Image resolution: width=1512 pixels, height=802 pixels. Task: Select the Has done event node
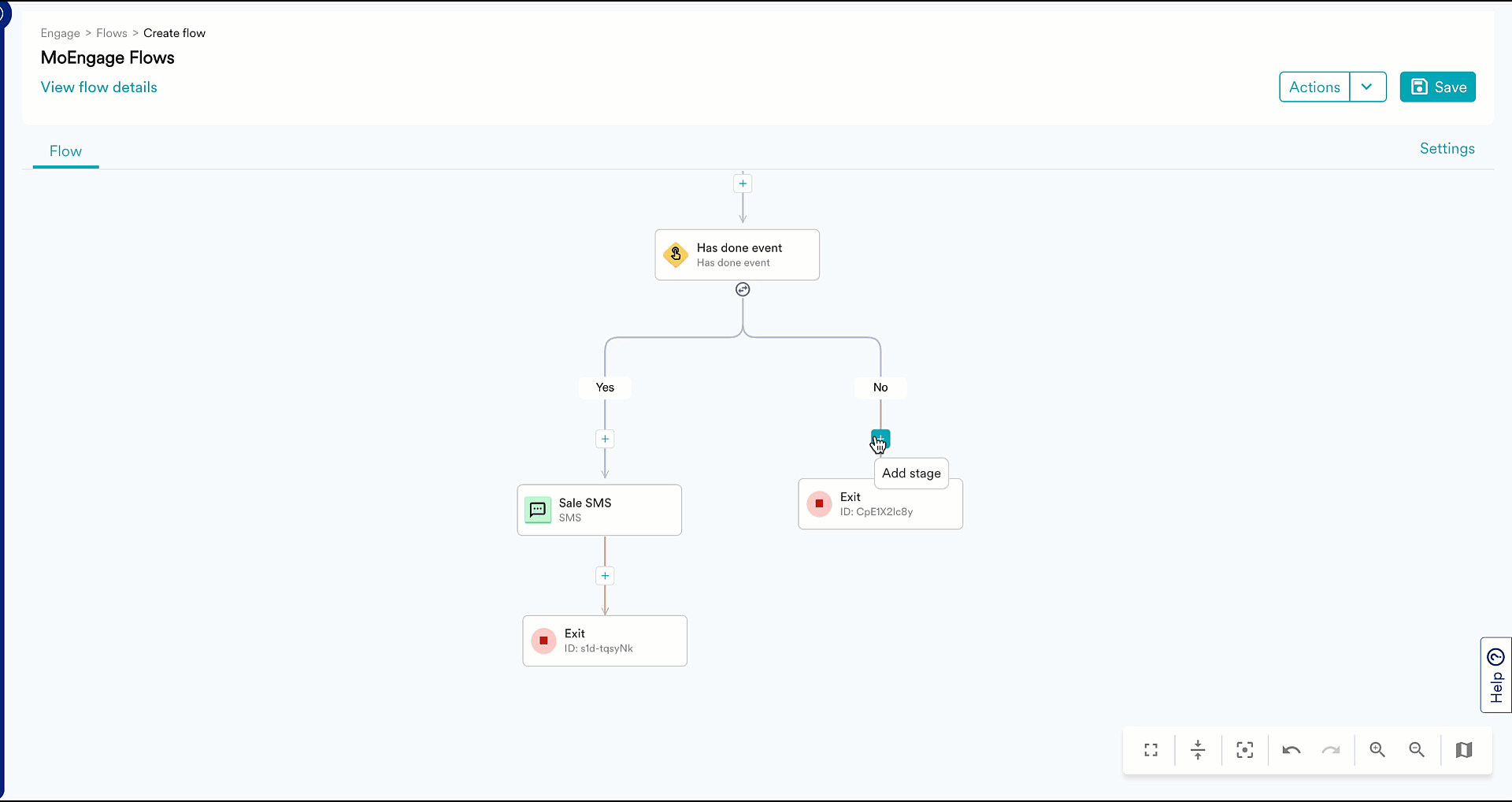point(737,254)
